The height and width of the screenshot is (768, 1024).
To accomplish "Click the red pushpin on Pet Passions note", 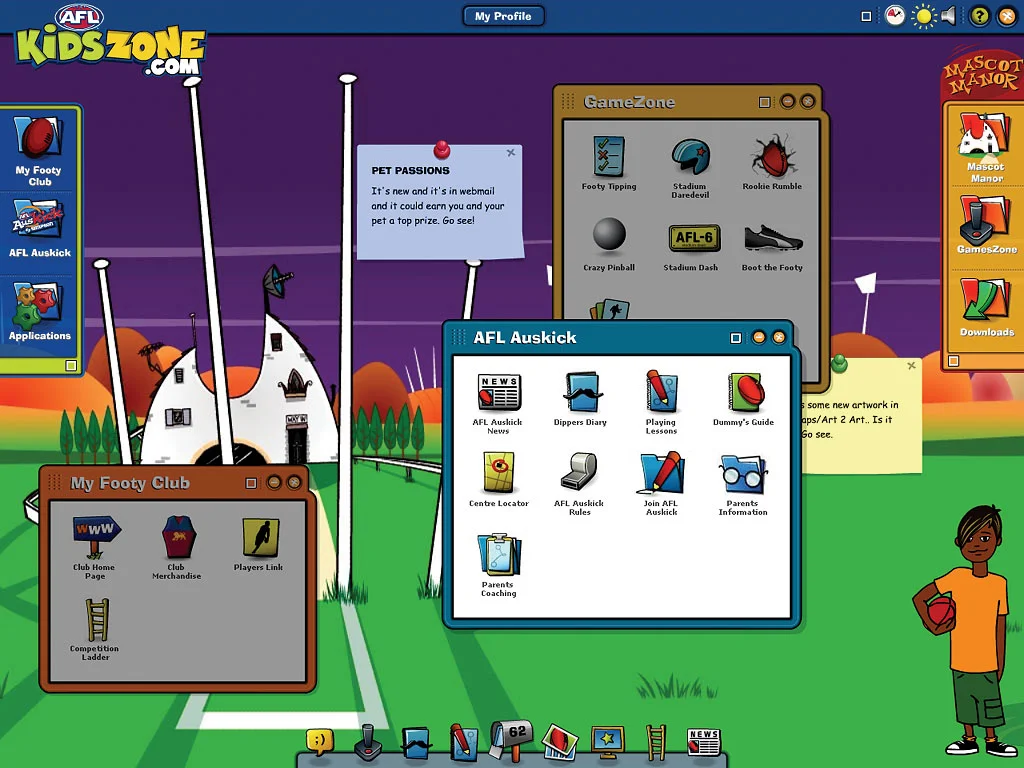I will [x=442, y=150].
